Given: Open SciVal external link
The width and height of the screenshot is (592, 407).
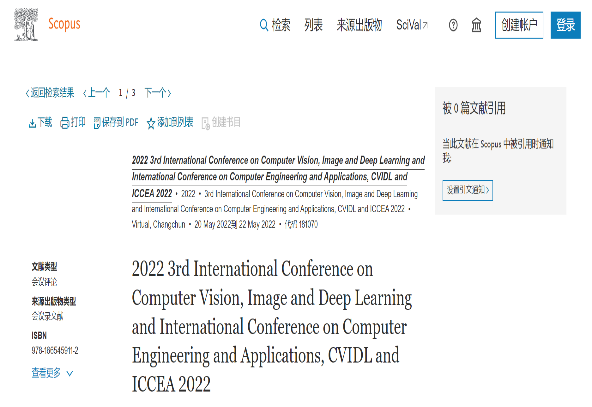Looking at the screenshot, I should click(x=412, y=25).
